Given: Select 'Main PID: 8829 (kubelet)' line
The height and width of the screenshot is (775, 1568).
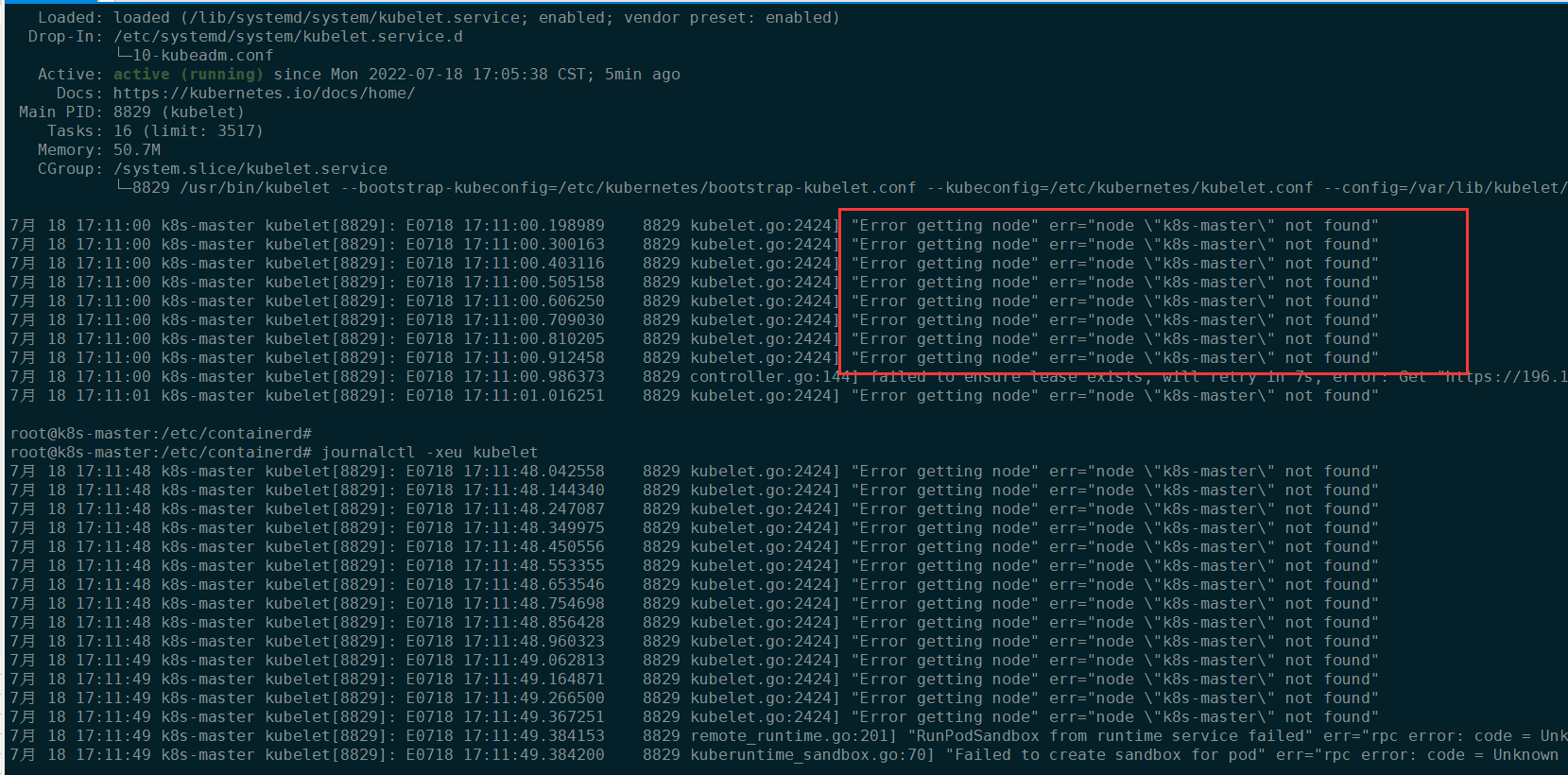Looking at the screenshot, I should coord(131,112).
